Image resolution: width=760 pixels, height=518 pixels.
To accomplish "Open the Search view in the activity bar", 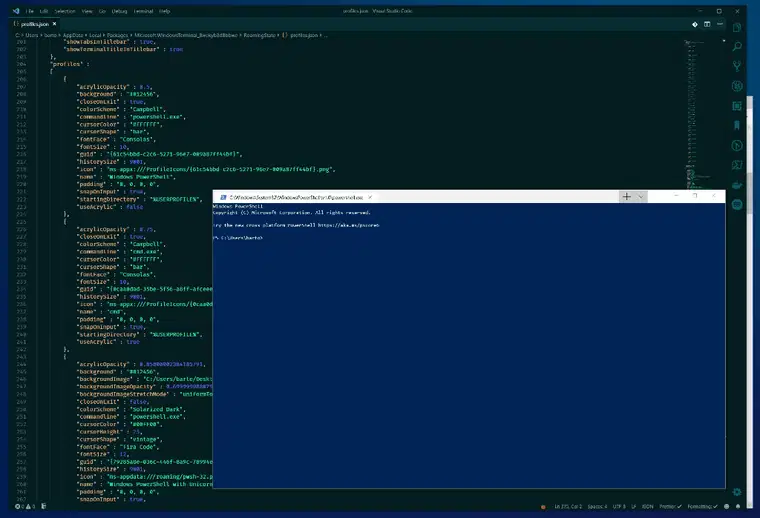I will (x=737, y=47).
